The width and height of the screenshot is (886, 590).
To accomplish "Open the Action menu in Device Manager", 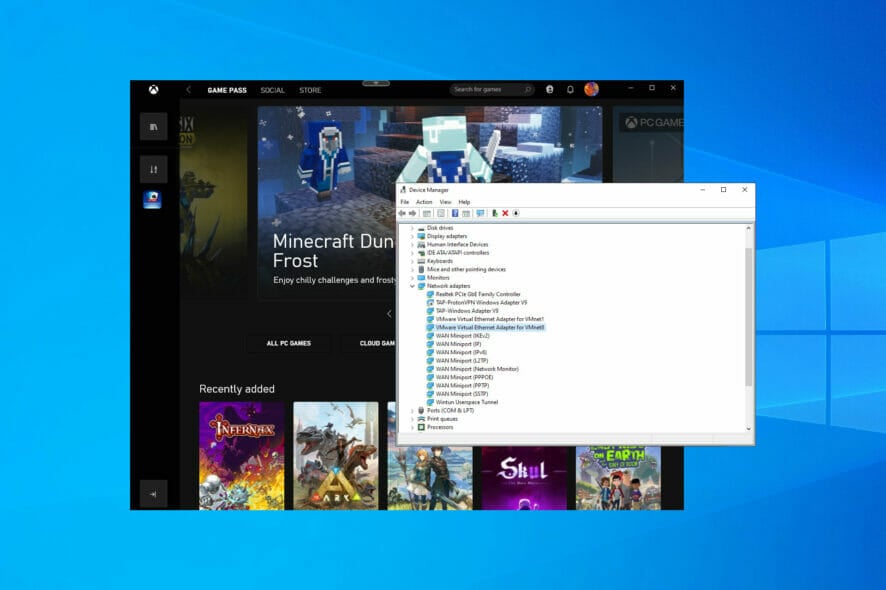I will tap(424, 202).
